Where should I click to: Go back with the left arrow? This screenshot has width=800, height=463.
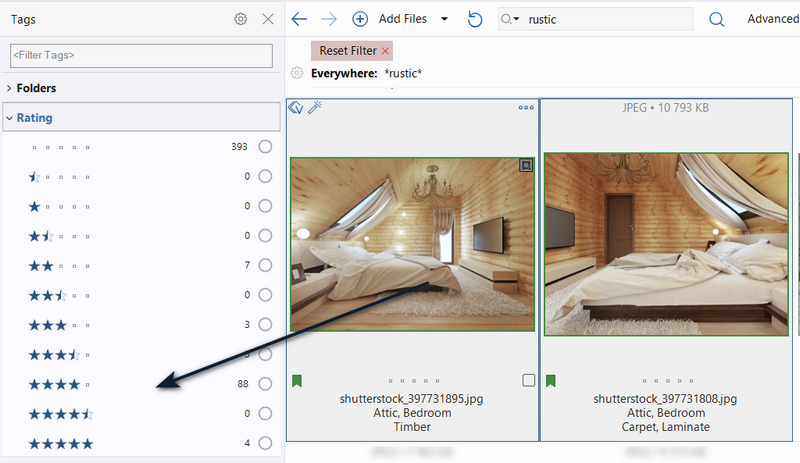[x=299, y=19]
